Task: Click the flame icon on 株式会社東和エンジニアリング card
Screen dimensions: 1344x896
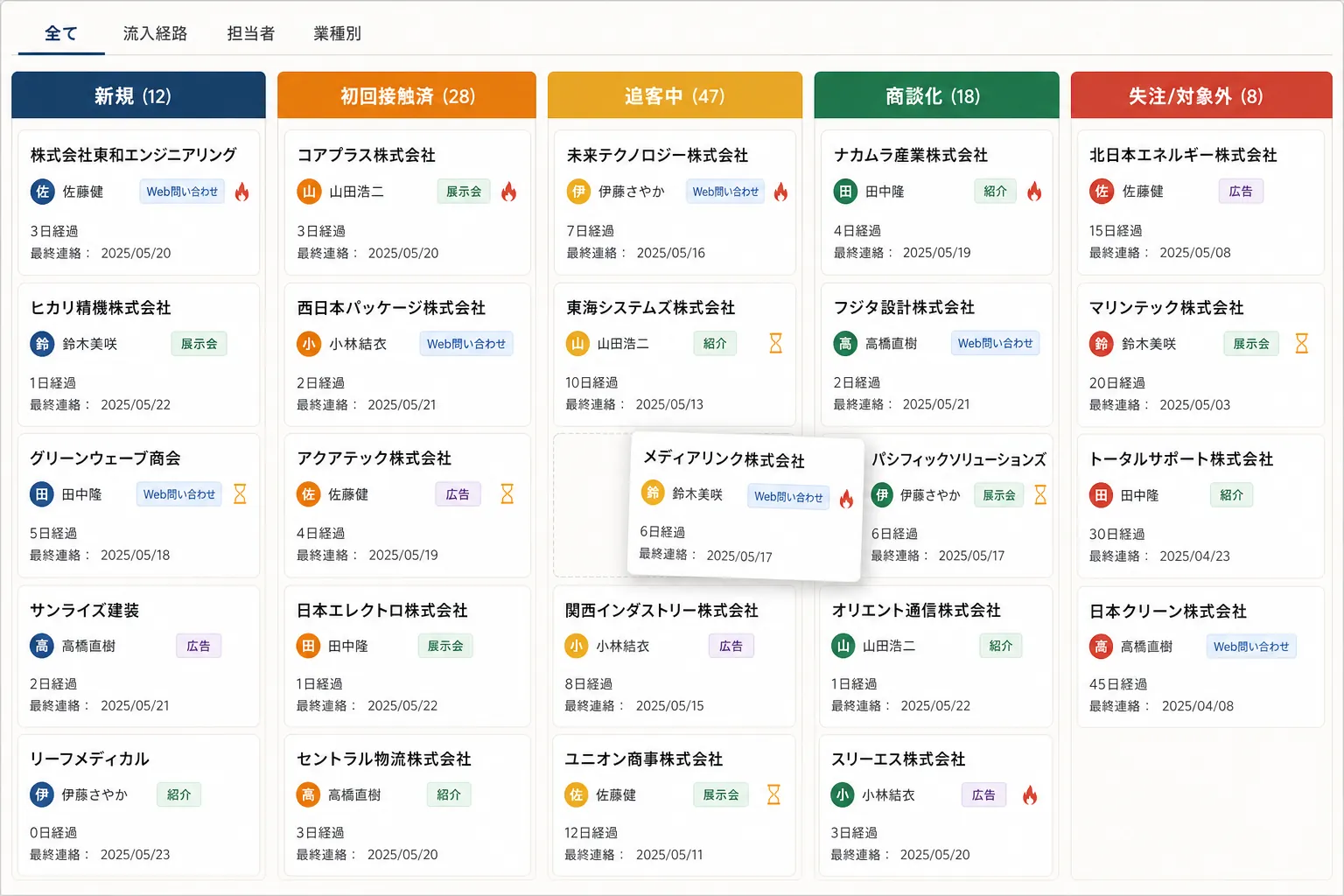Action: pyautogui.click(x=242, y=192)
